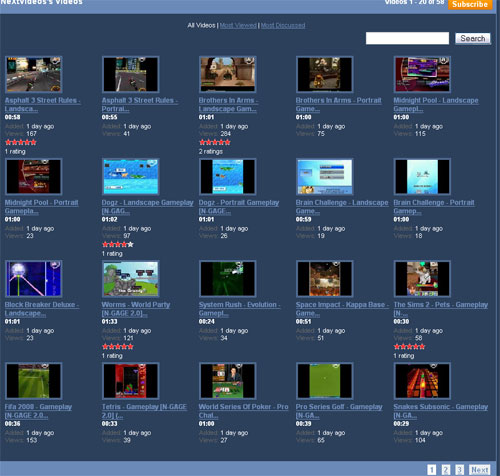
Task: Open Brothers In Arms Landscape thumbnail
Action: point(228,74)
